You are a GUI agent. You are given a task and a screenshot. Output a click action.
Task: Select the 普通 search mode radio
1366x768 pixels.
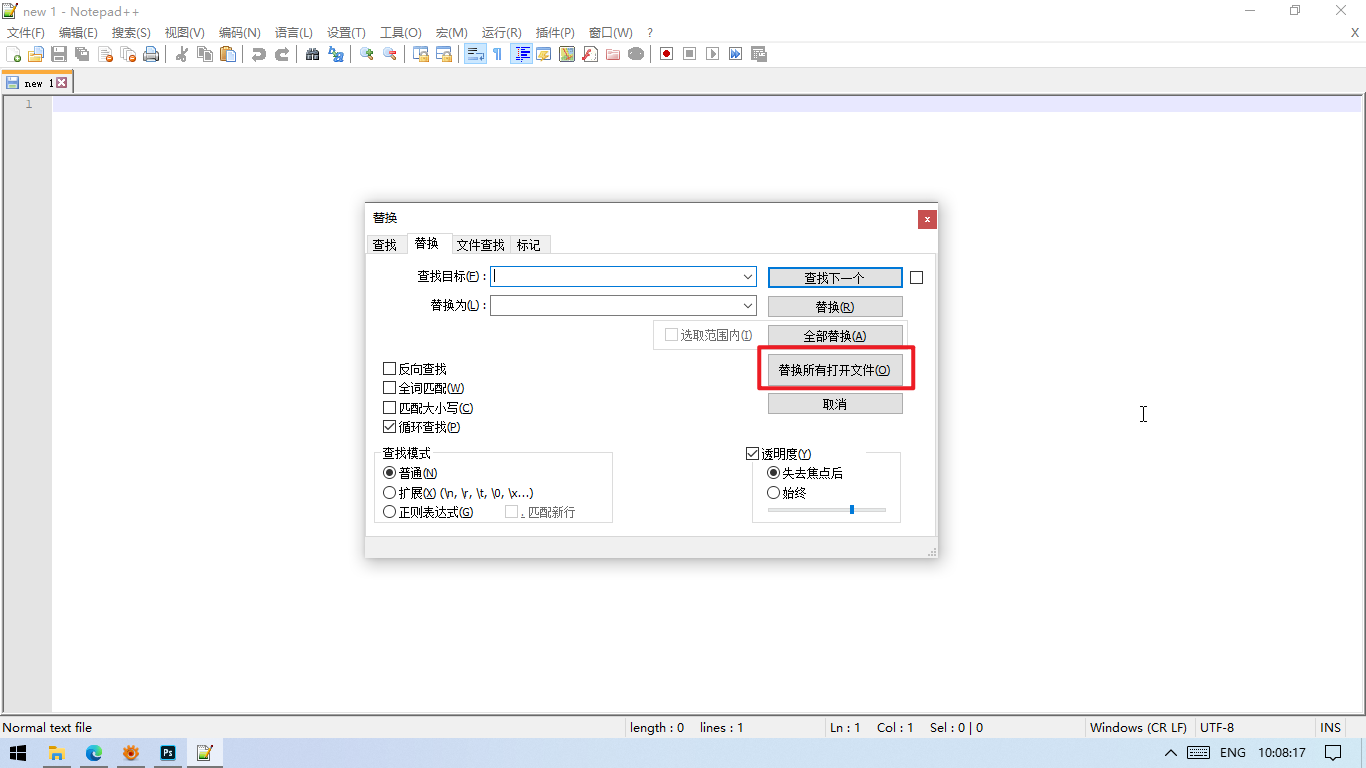pos(390,473)
